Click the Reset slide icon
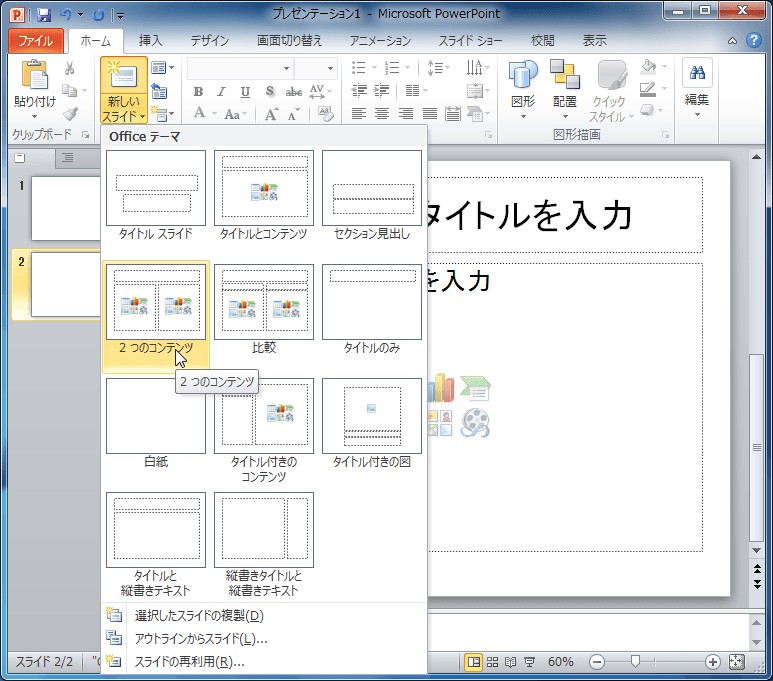Screen dimensions: 773x681 pyautogui.click(x=159, y=91)
